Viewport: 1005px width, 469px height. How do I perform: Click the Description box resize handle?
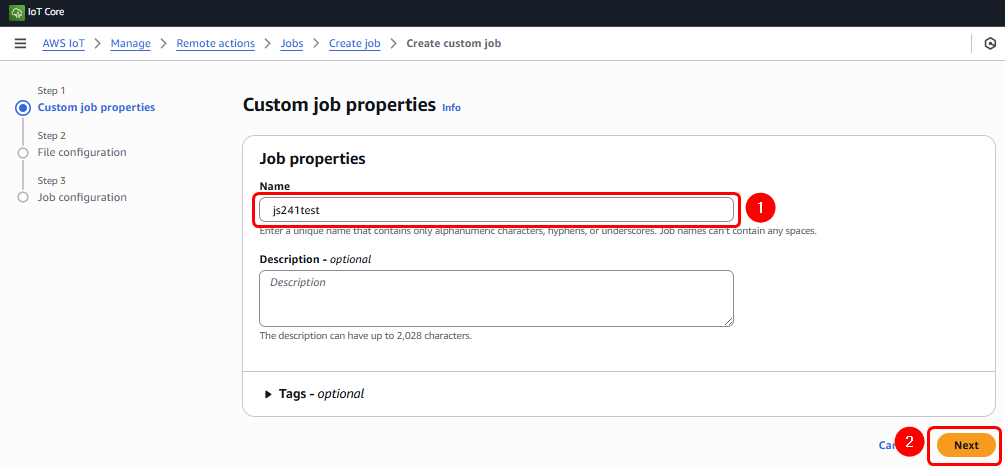point(729,321)
